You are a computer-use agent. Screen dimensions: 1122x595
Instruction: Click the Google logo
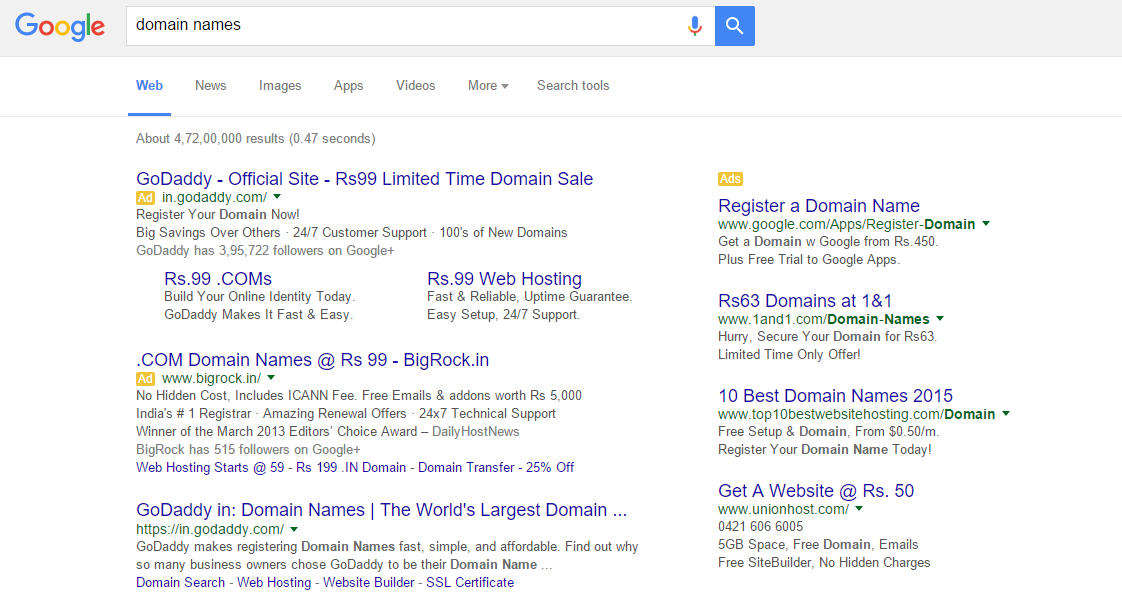(60, 26)
